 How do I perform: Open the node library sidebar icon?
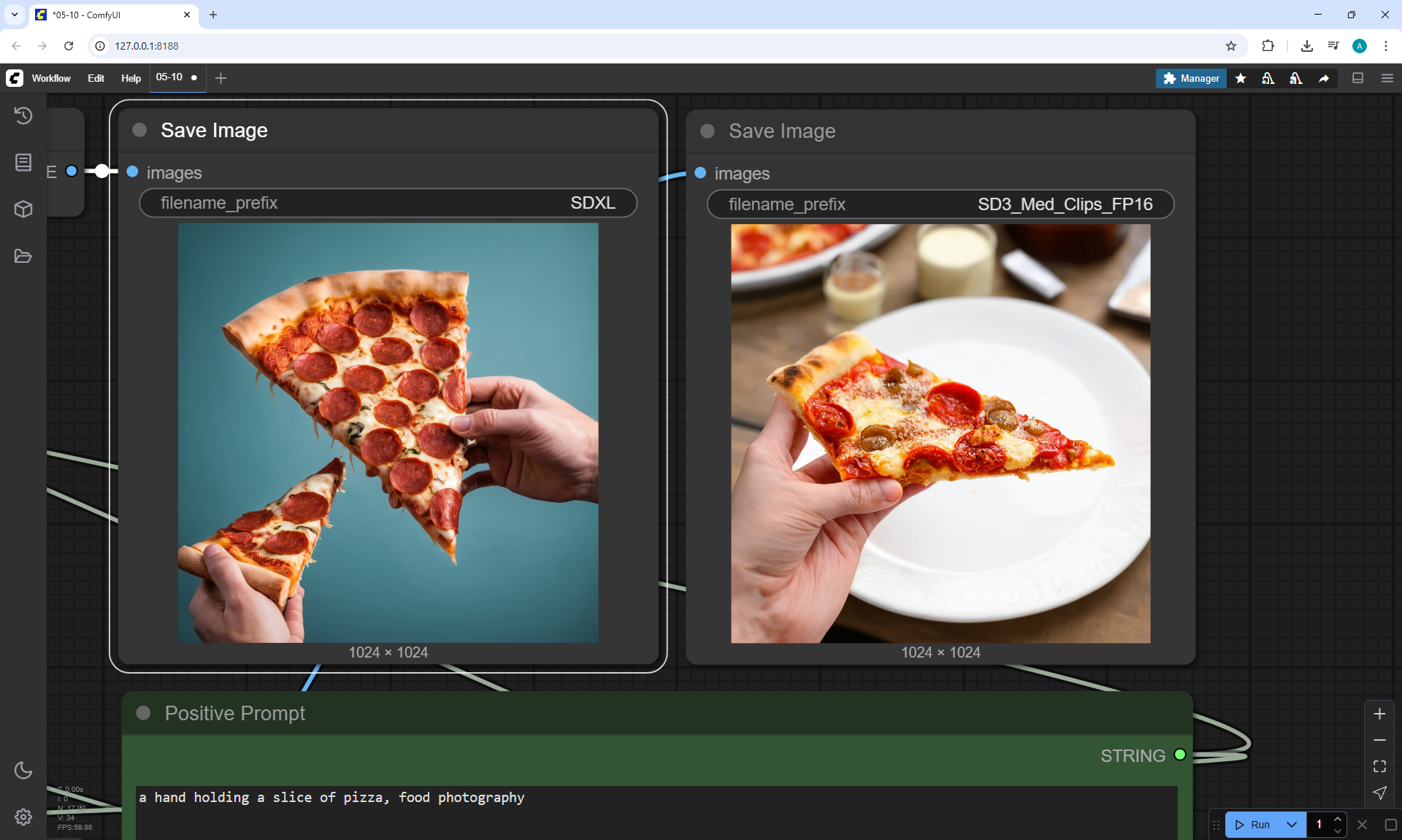(x=23, y=162)
